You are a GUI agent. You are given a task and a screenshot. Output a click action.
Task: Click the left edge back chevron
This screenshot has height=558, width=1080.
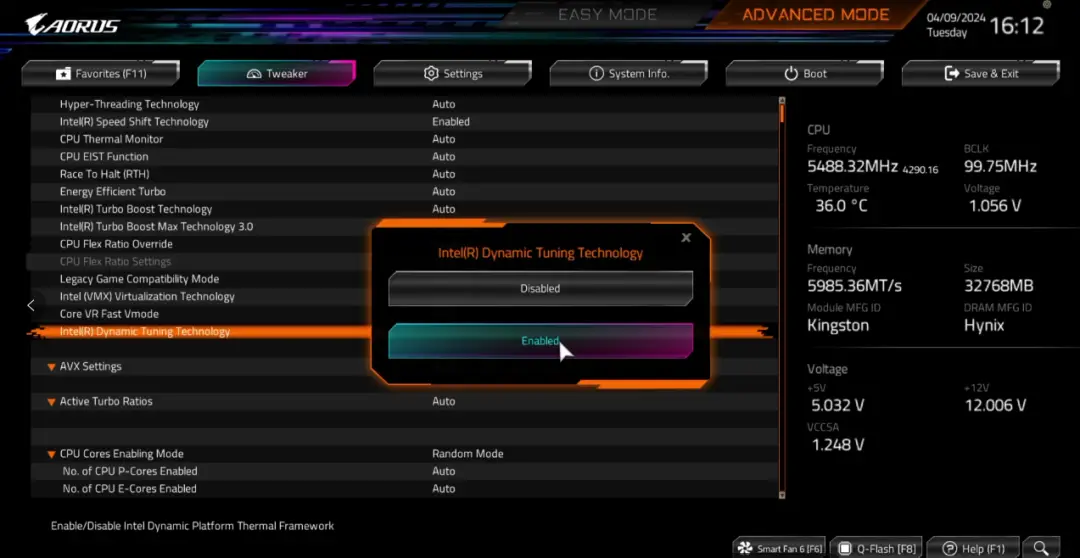click(x=31, y=305)
